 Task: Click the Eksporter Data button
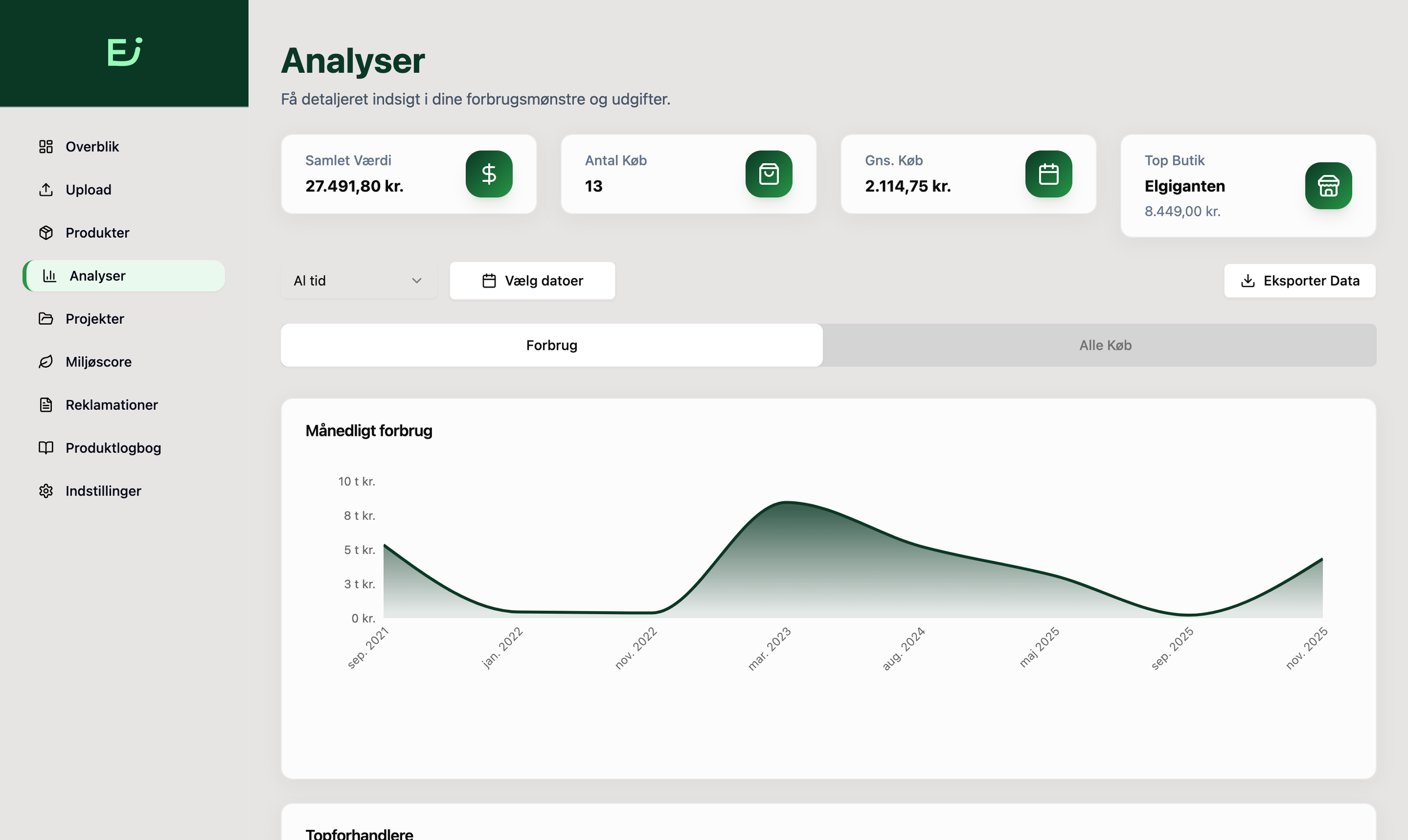pyautogui.click(x=1299, y=281)
